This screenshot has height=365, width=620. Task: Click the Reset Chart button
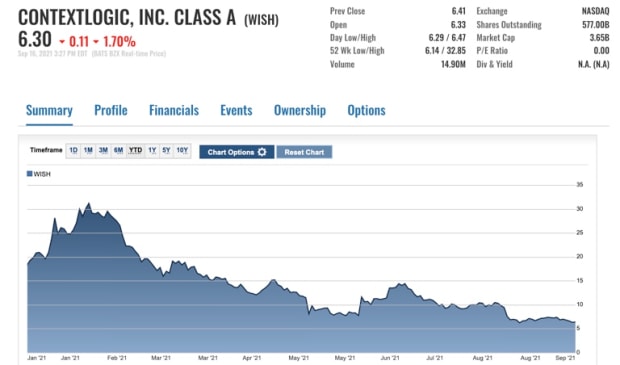coord(304,152)
